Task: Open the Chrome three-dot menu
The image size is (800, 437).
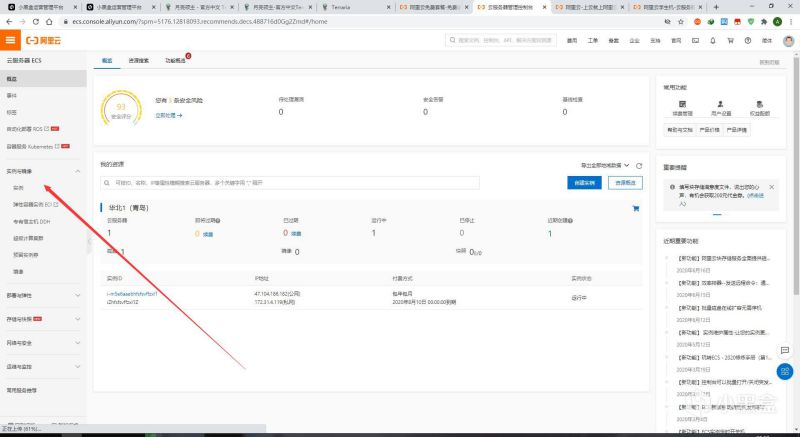Action: point(790,22)
